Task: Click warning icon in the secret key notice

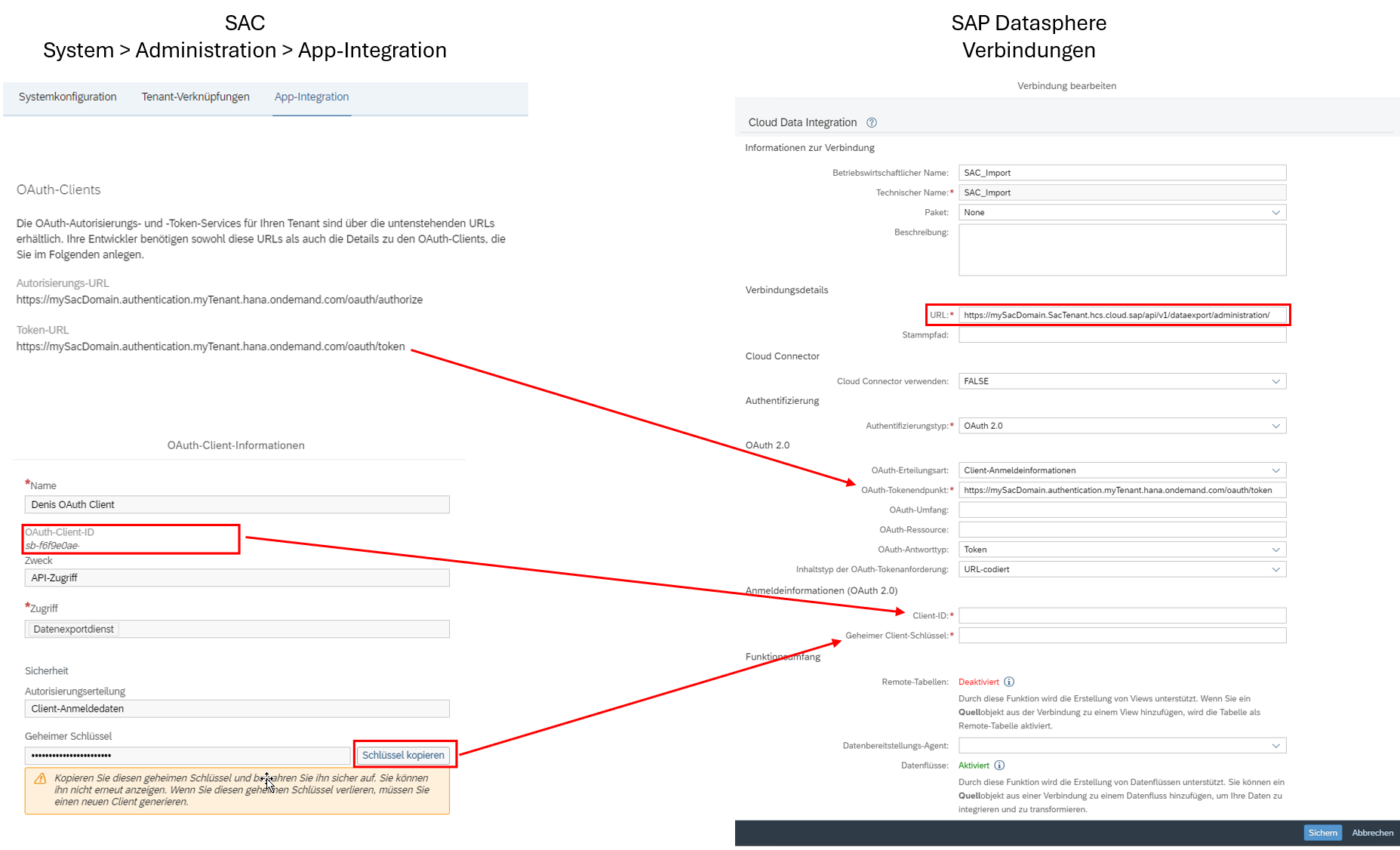Action: pyautogui.click(x=40, y=778)
